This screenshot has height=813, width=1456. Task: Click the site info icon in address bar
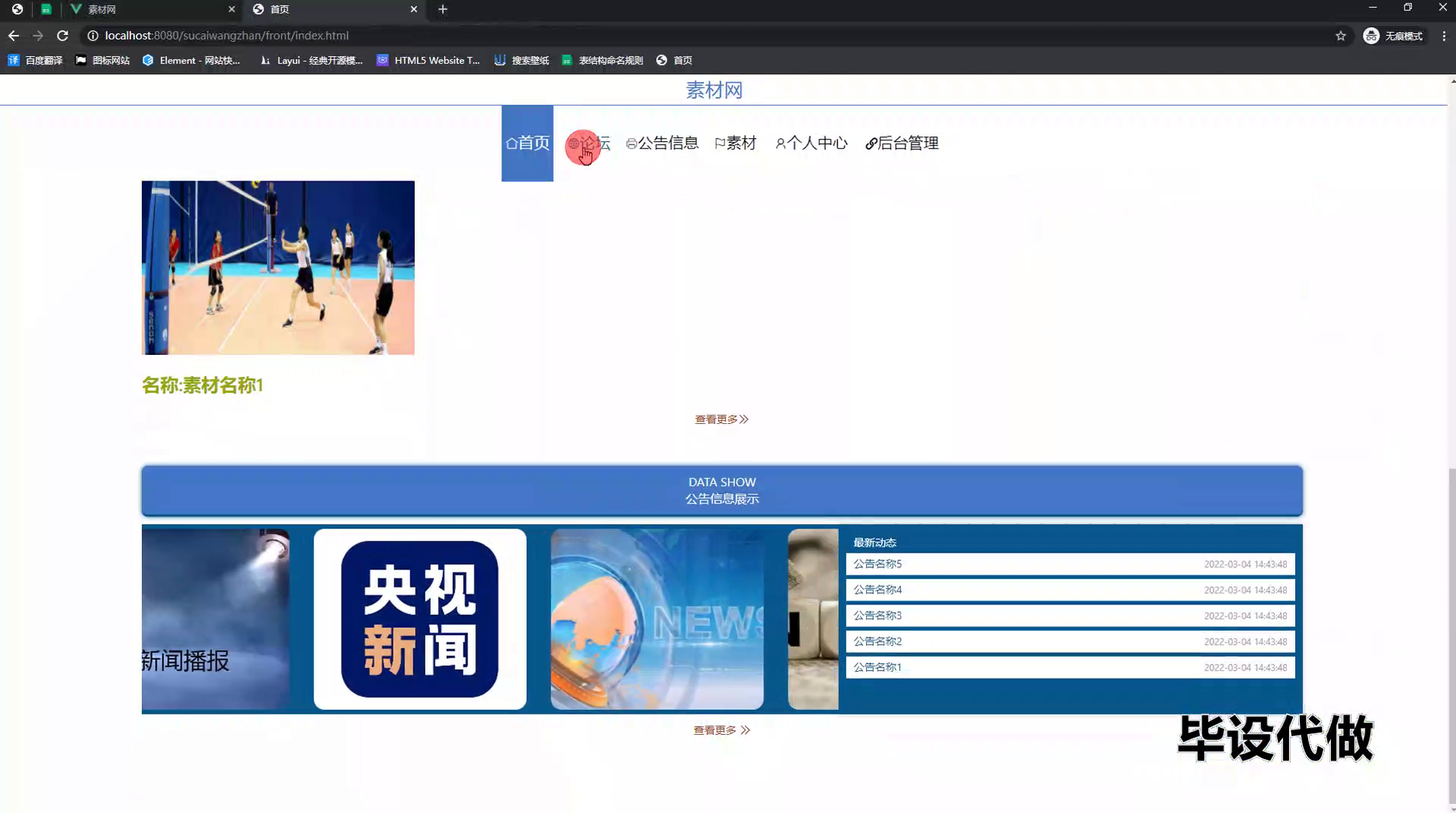pyautogui.click(x=93, y=36)
